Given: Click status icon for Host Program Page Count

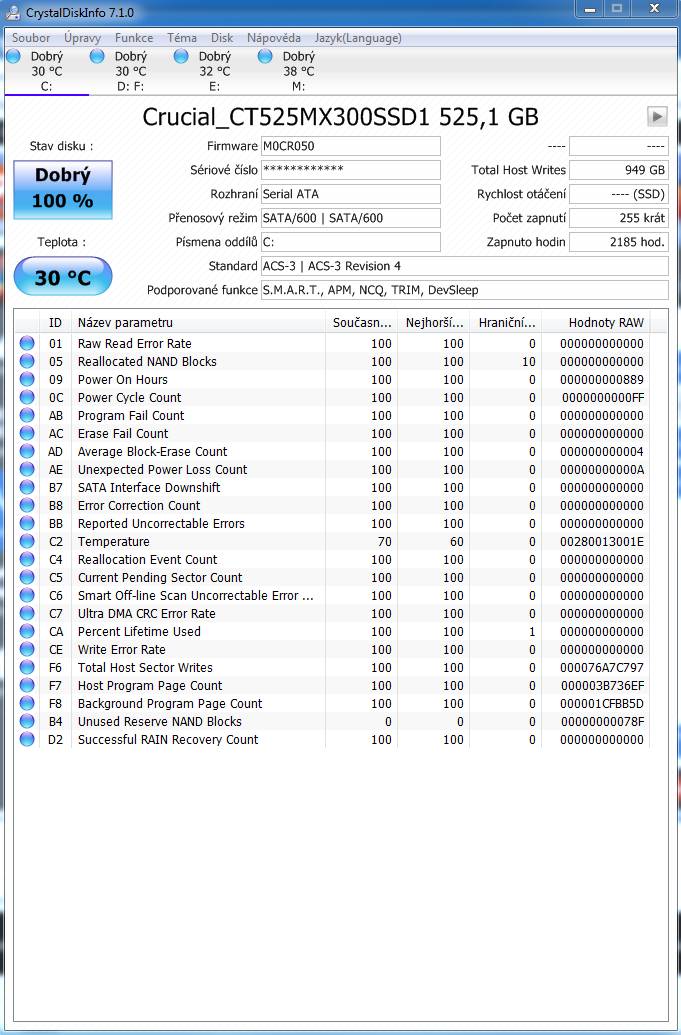Looking at the screenshot, I should 27,685.
